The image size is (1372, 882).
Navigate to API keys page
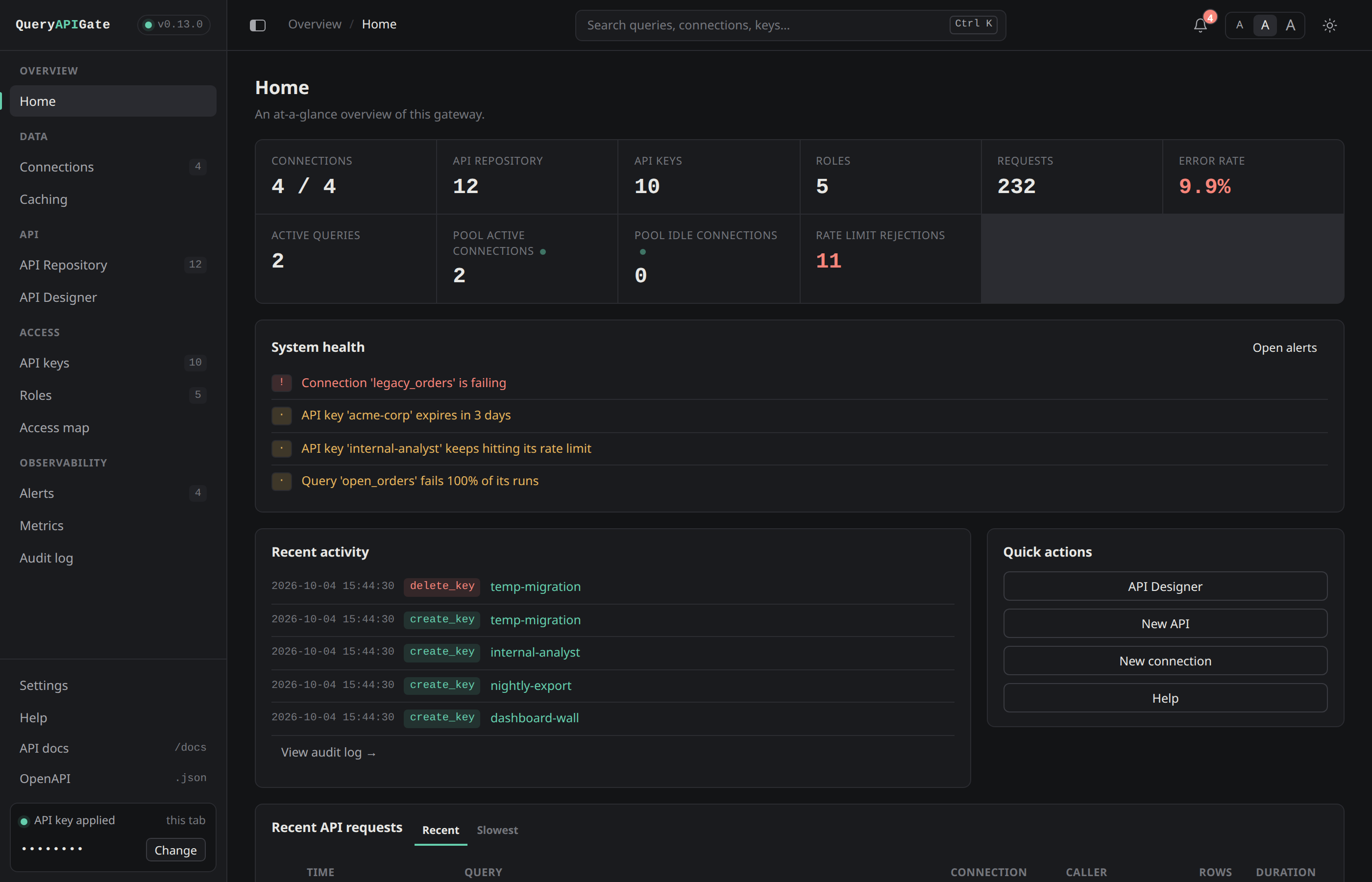[x=113, y=363]
